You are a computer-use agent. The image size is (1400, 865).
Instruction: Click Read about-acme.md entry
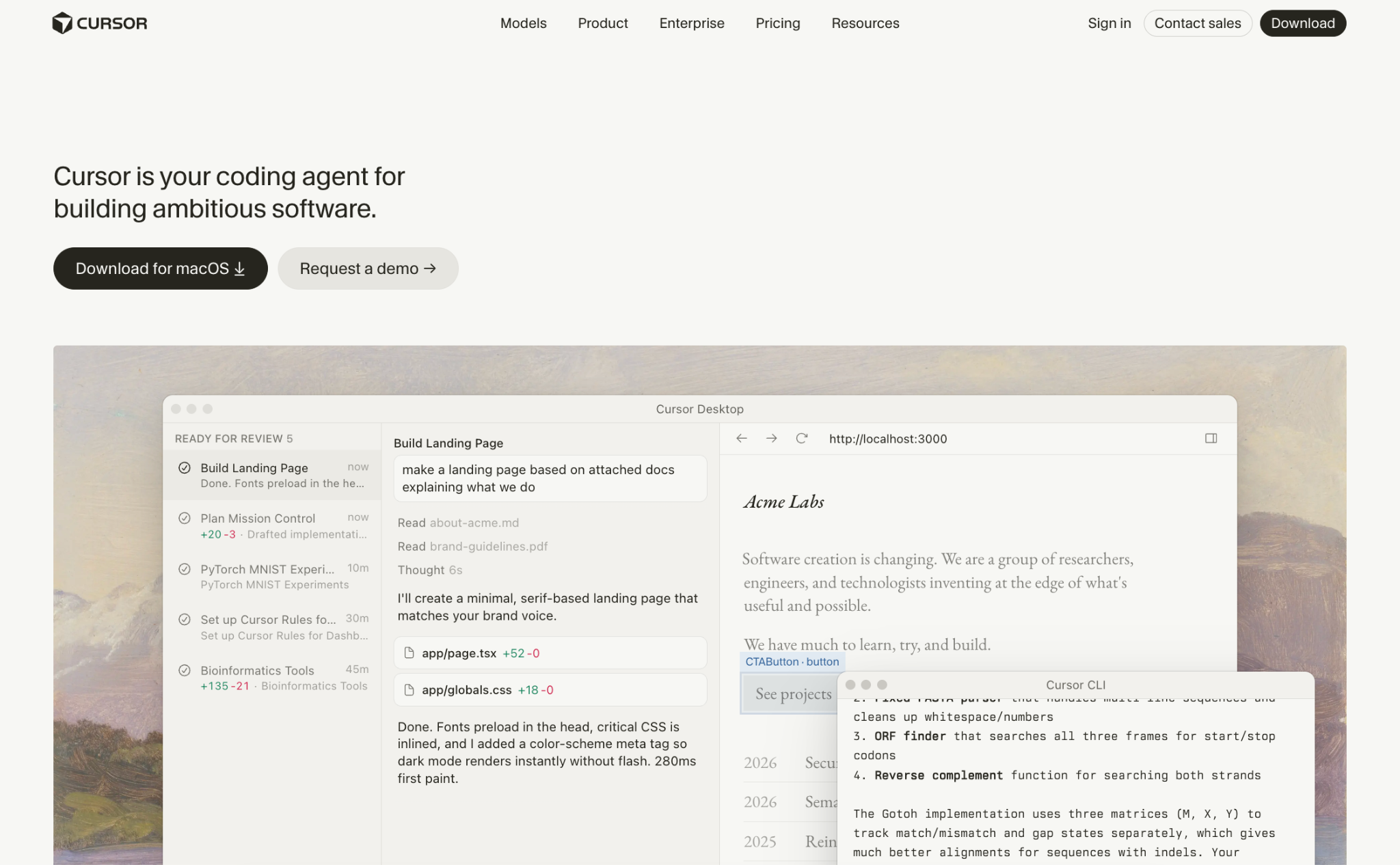[458, 523]
